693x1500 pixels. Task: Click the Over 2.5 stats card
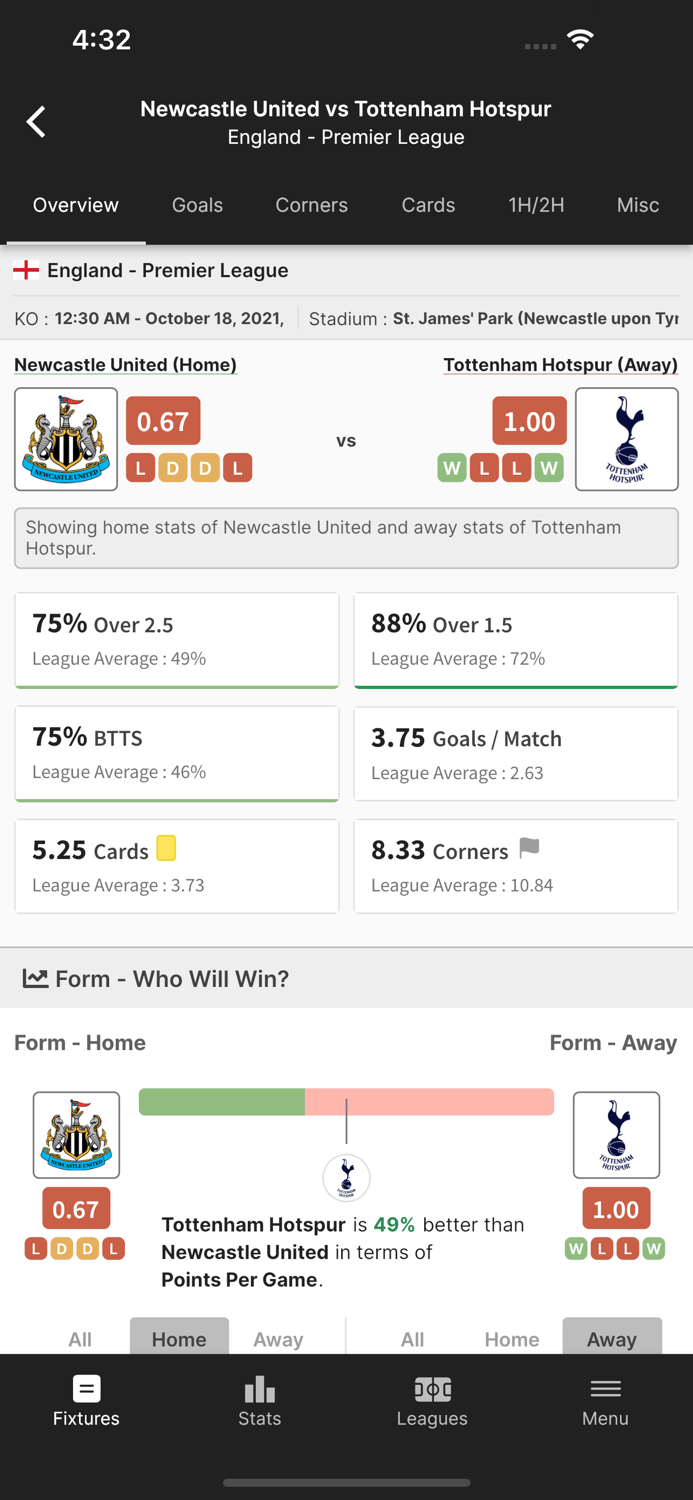177,640
